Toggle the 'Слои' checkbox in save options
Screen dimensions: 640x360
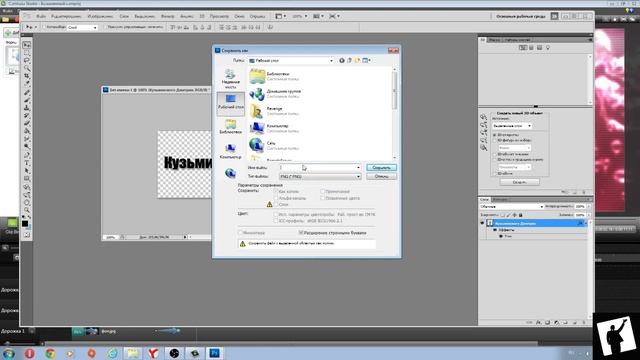point(276,204)
